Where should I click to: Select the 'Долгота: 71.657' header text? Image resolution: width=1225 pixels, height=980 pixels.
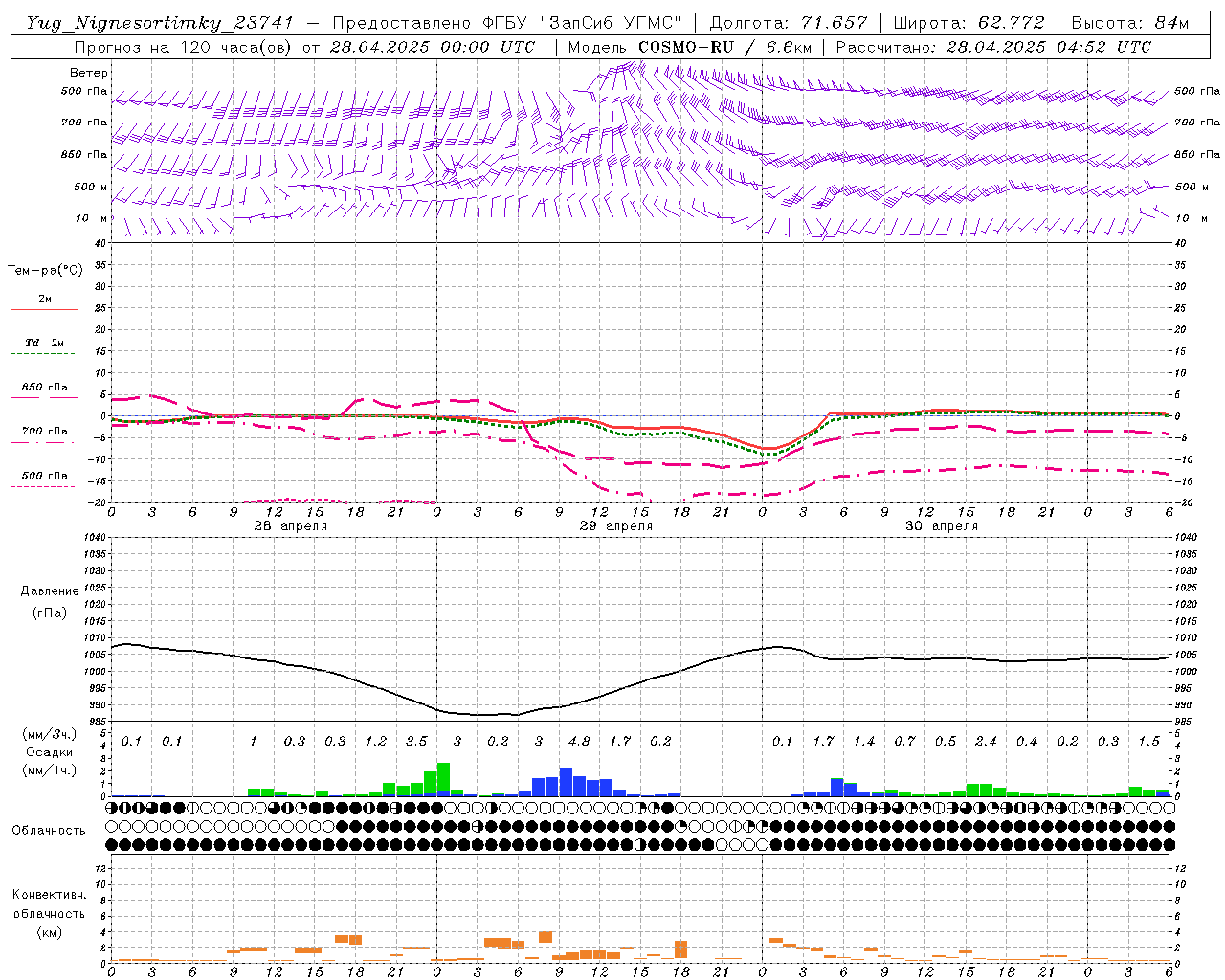[789, 23]
